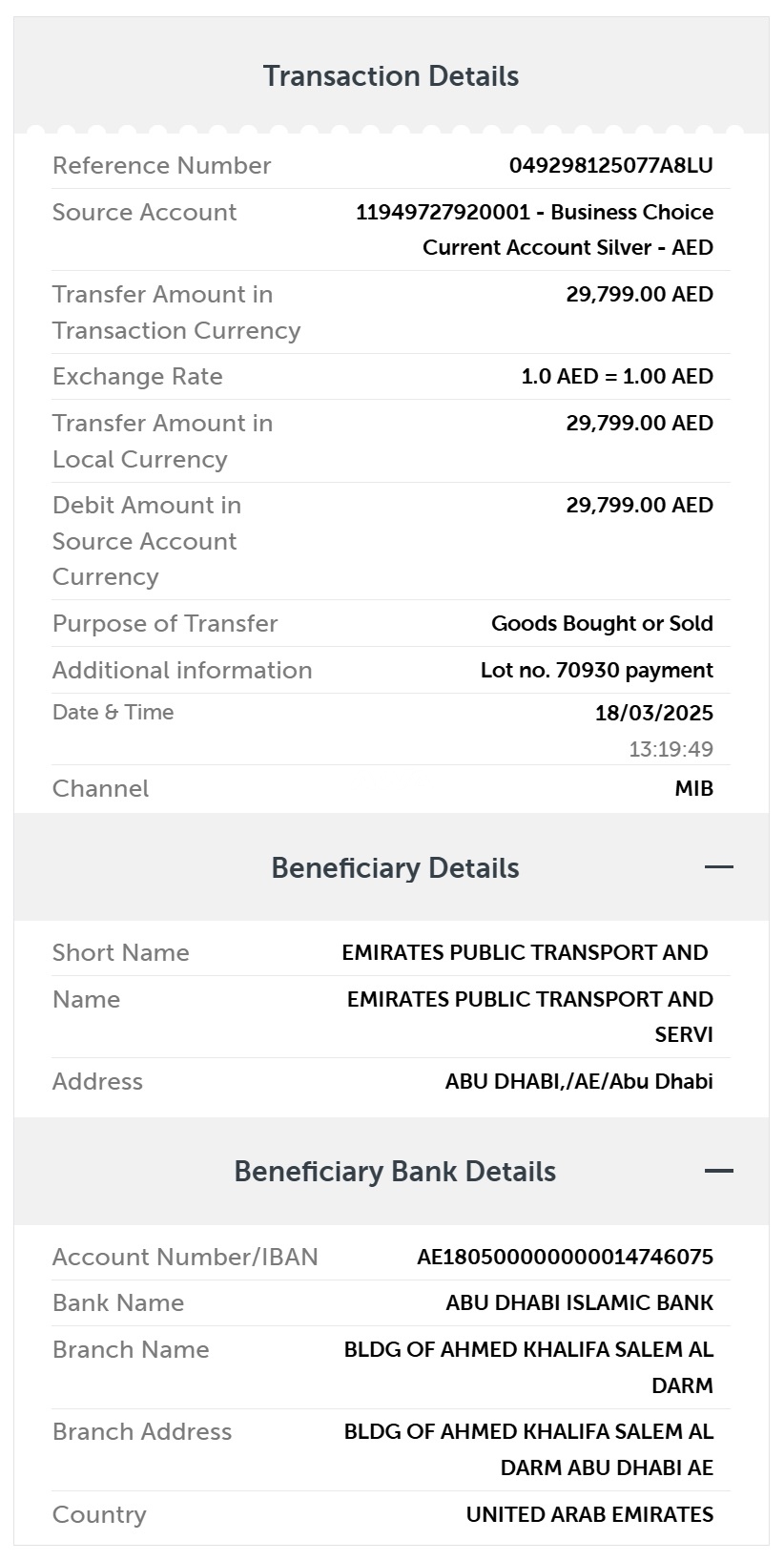The height and width of the screenshot is (1561, 784).
Task: Select the 'Lot no. 70930 payment' text
Action: point(596,670)
